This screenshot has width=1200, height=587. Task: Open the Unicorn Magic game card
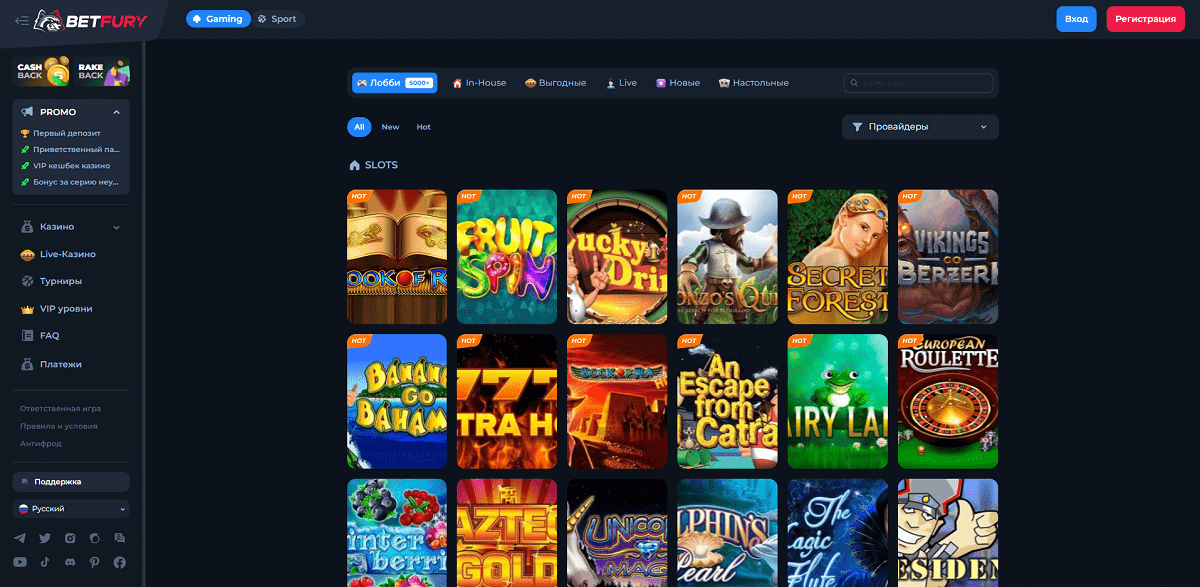pyautogui.click(x=617, y=533)
